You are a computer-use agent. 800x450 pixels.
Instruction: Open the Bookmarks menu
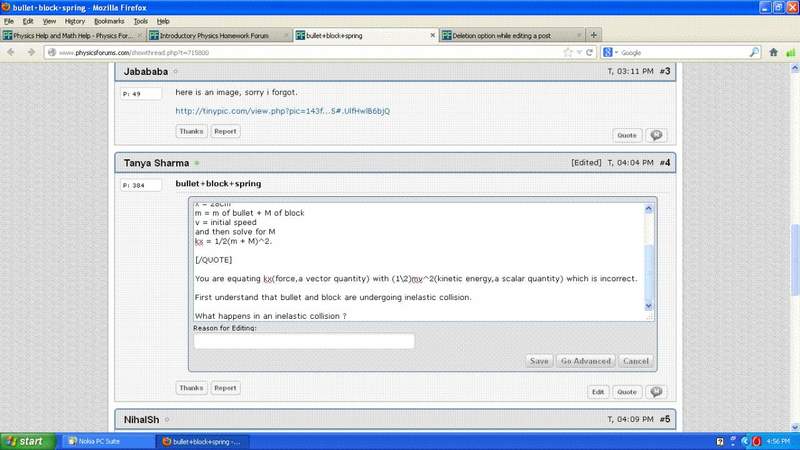[x=109, y=21]
